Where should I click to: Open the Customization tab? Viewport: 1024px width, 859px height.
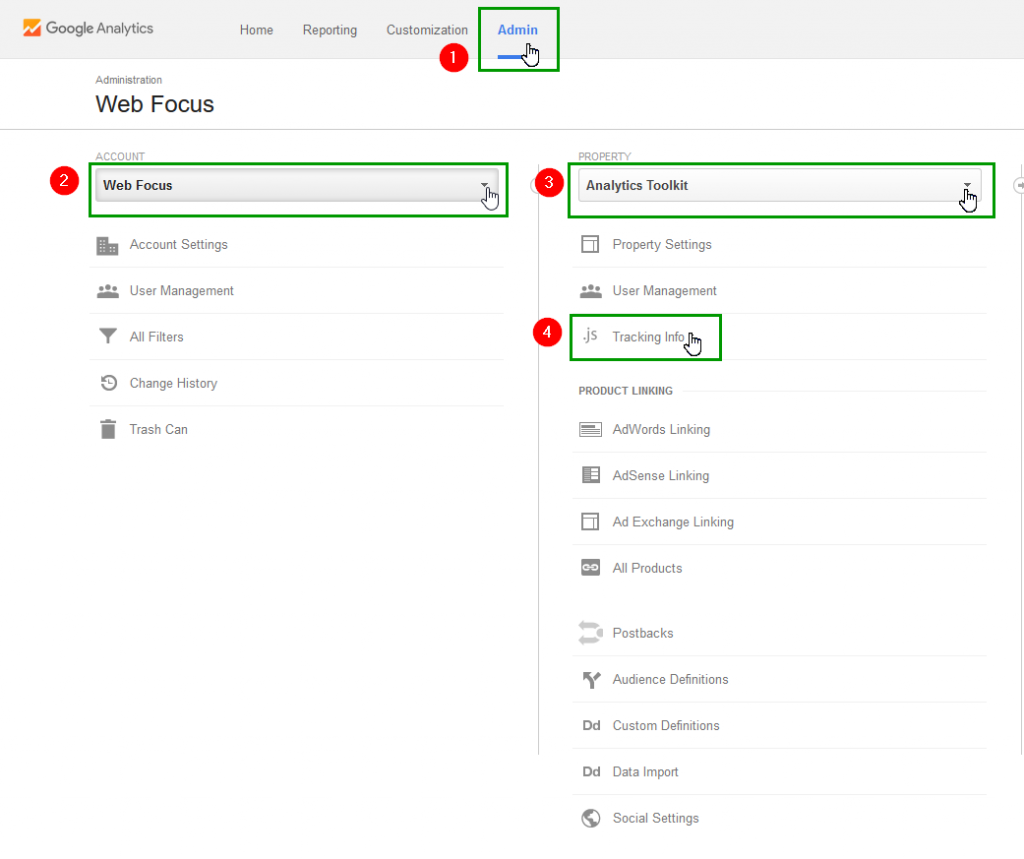tap(426, 30)
